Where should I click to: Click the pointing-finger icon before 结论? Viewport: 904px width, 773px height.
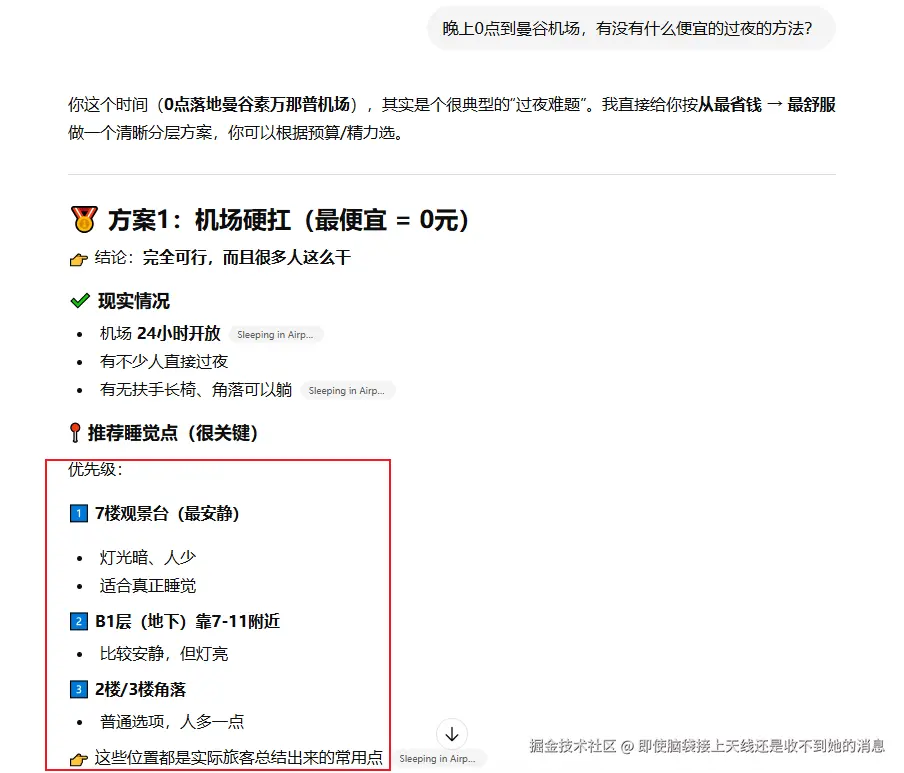point(79,258)
